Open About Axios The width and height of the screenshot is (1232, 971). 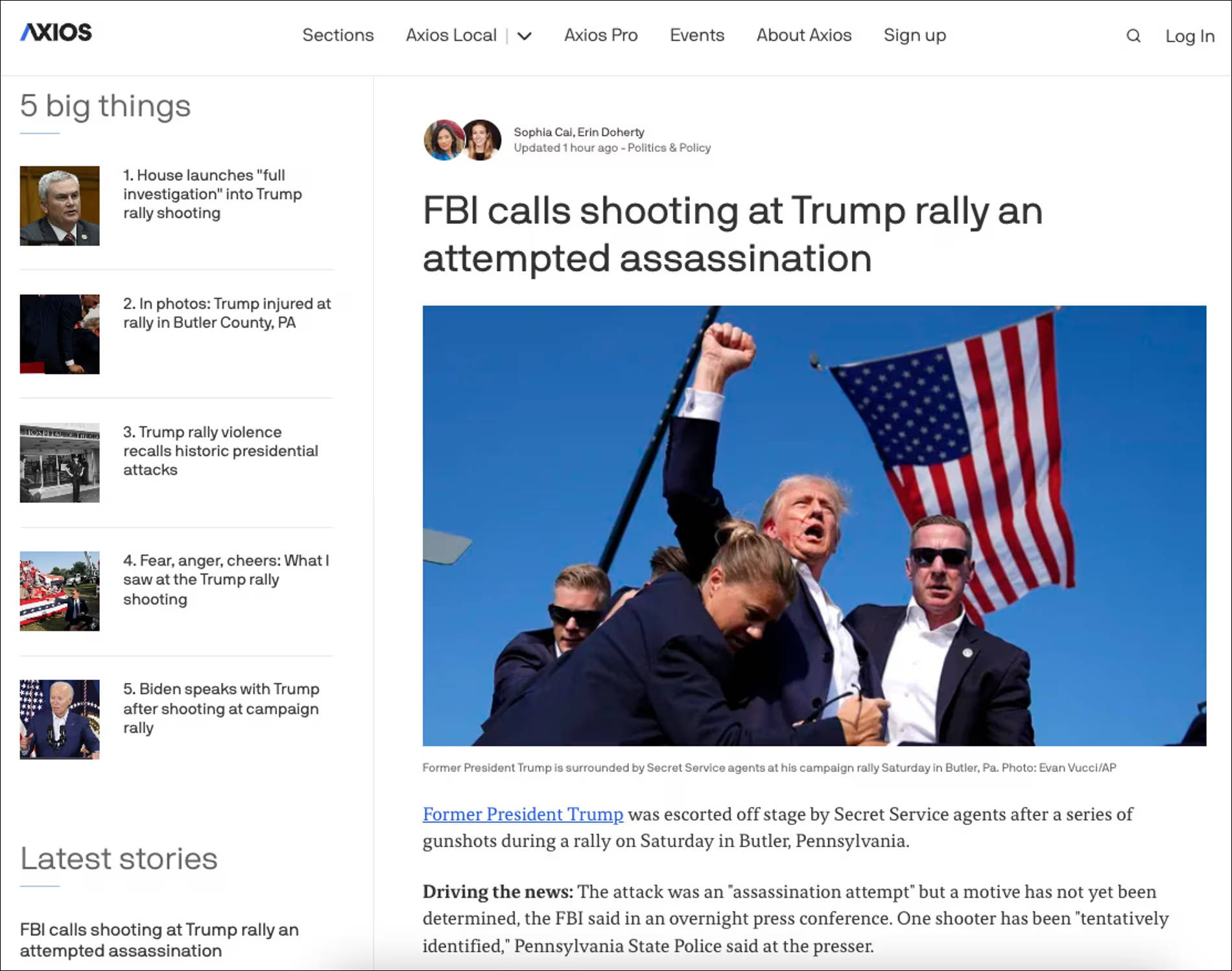[803, 35]
